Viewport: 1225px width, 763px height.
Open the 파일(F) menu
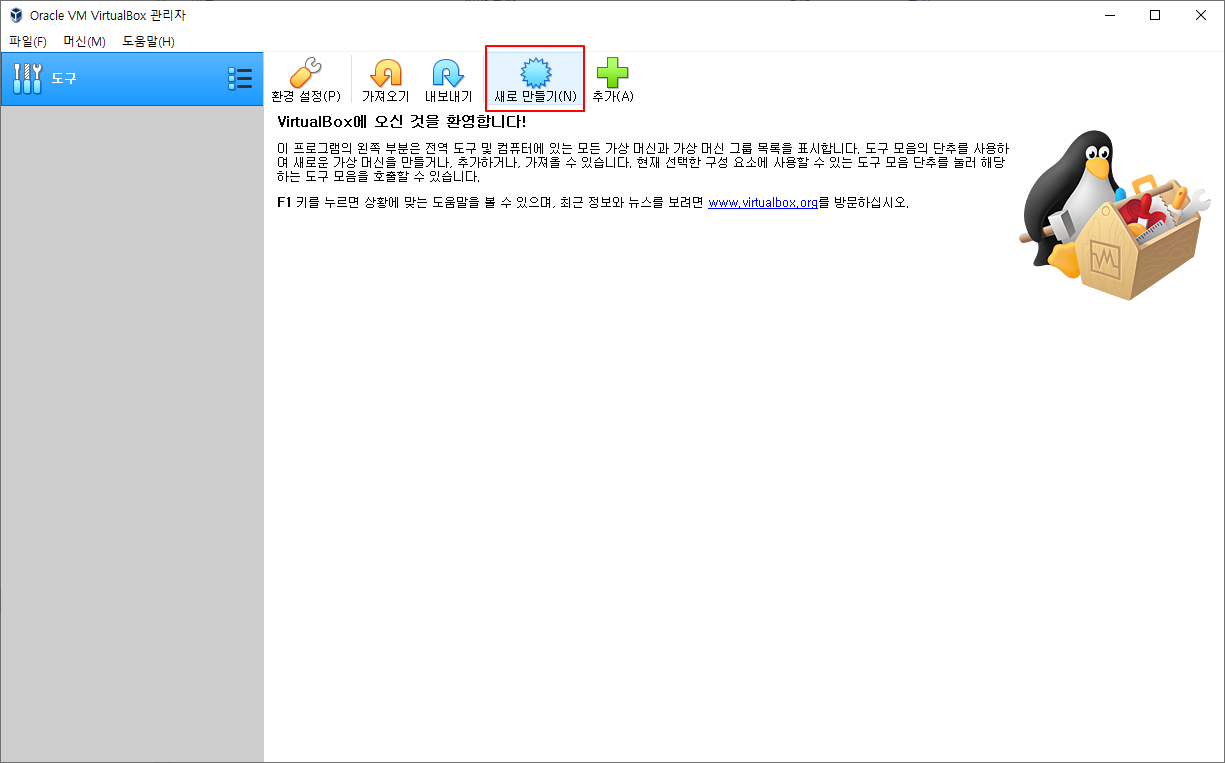pyautogui.click(x=28, y=41)
